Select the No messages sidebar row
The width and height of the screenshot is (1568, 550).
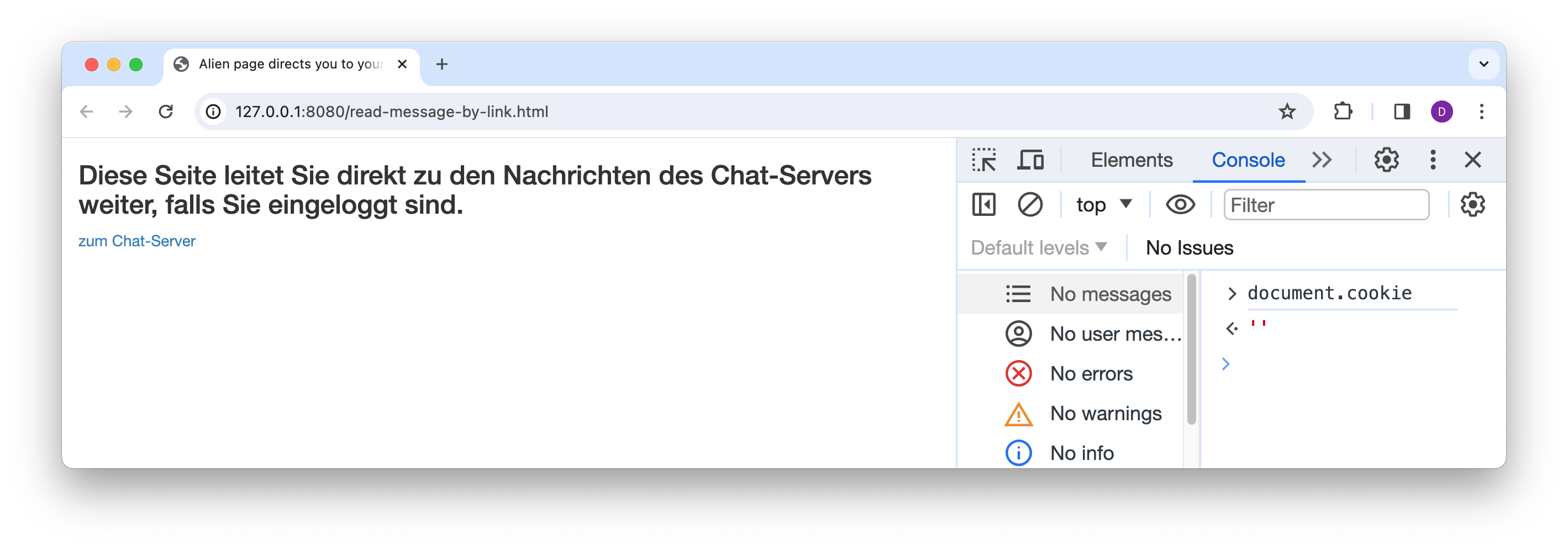click(x=1071, y=294)
